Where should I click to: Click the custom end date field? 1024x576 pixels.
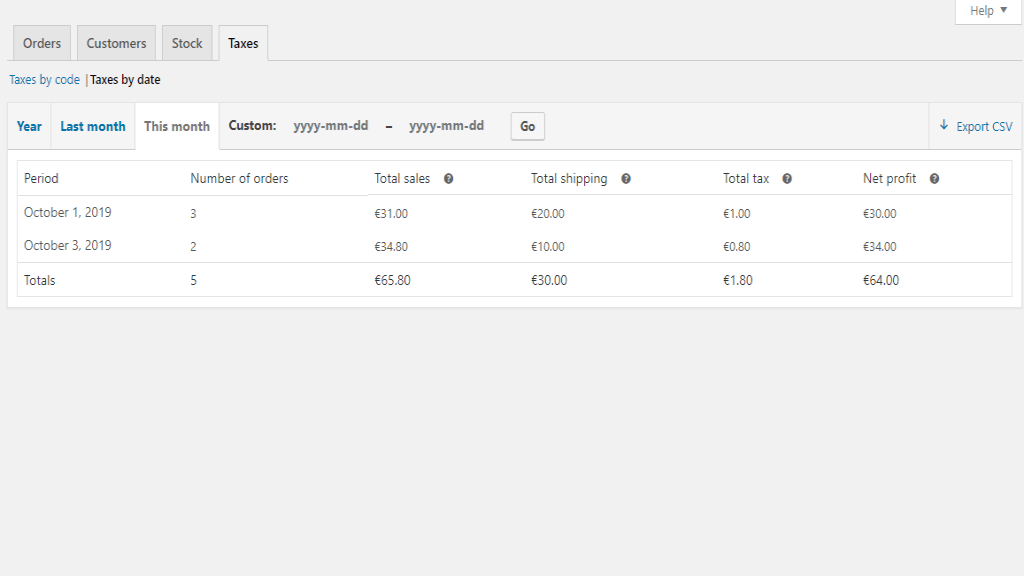coord(447,126)
